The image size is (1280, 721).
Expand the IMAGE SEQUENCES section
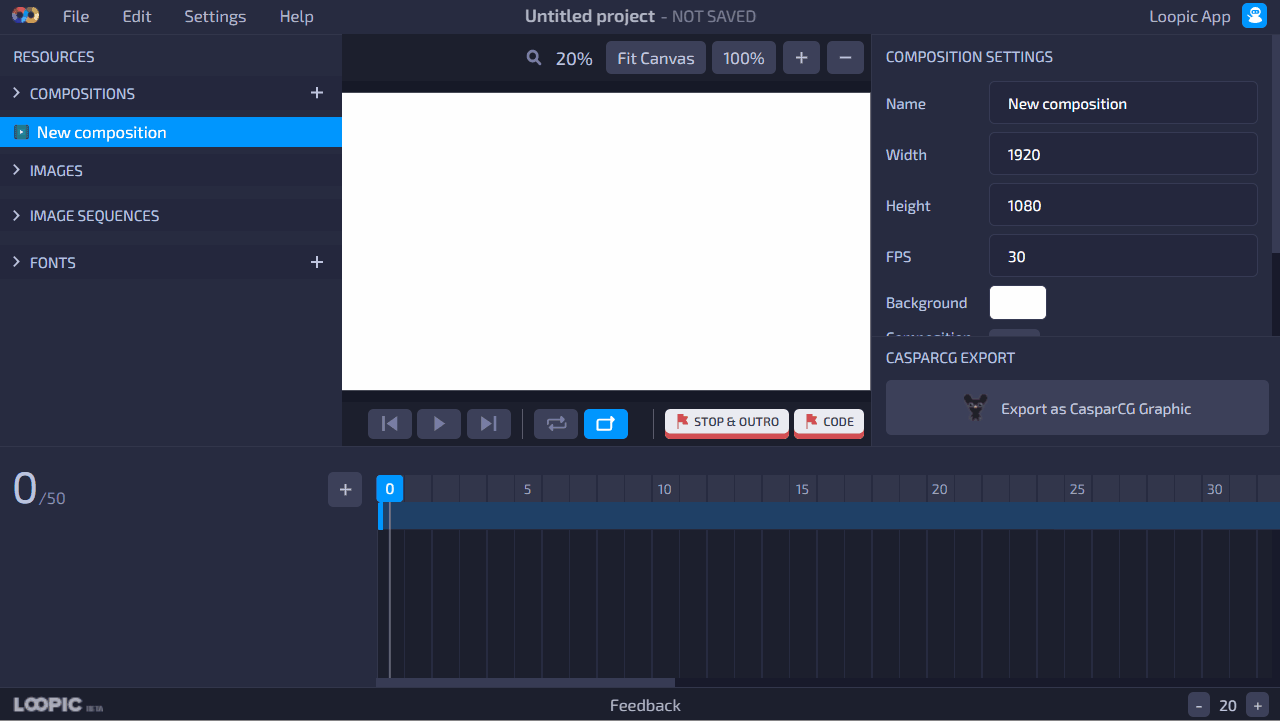pos(17,215)
